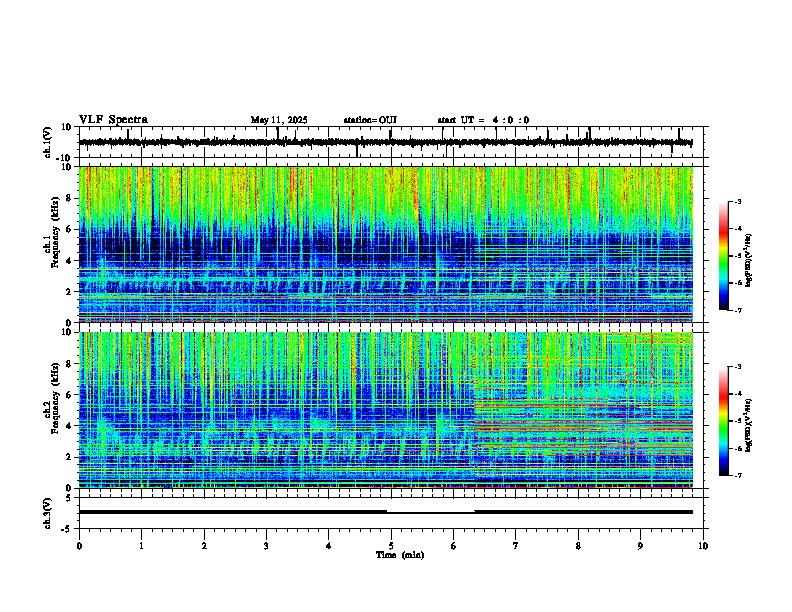Click the white gap in ch.3 bar
The width and height of the screenshot is (792, 612).
point(430,512)
